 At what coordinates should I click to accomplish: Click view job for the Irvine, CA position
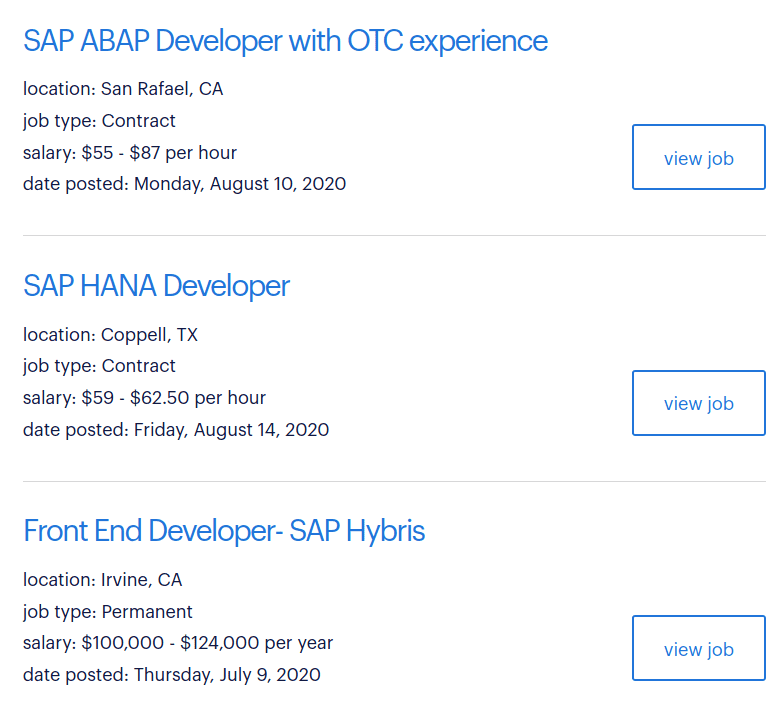[698, 648]
